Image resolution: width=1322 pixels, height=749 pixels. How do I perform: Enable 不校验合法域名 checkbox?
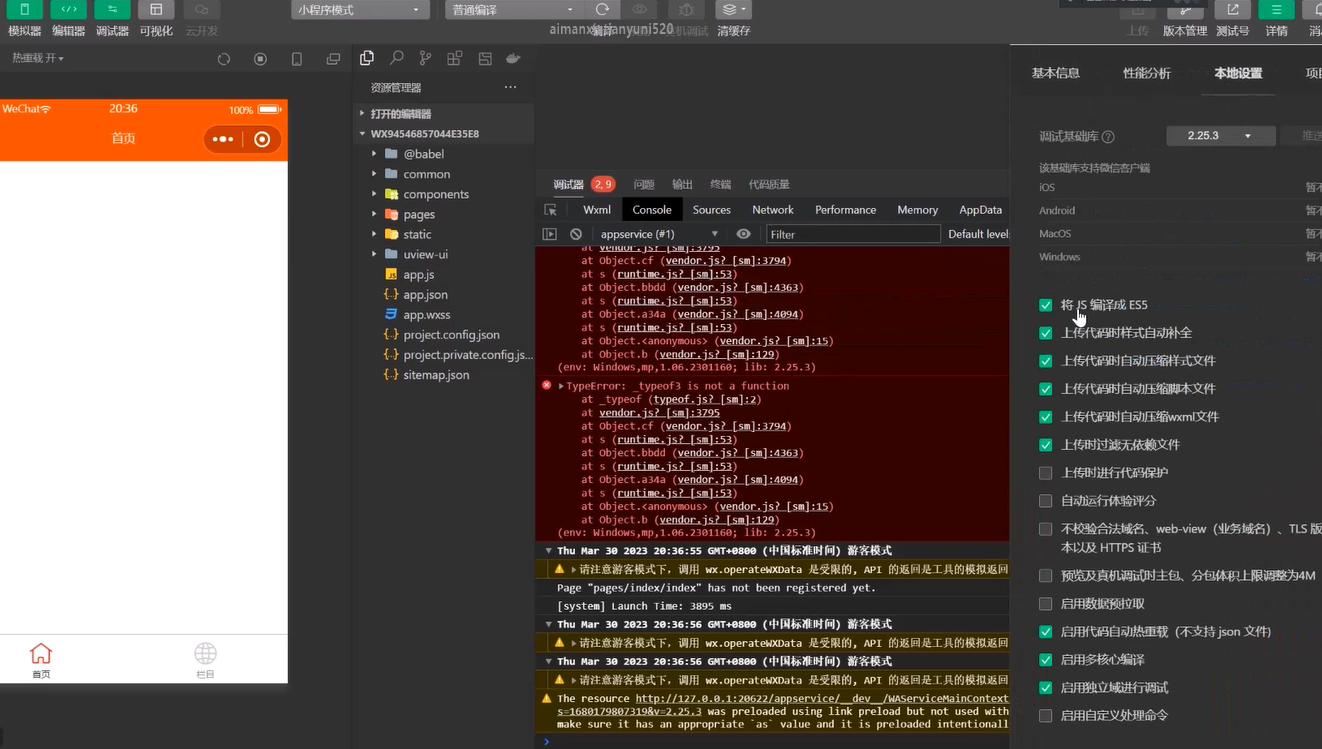(1046, 529)
